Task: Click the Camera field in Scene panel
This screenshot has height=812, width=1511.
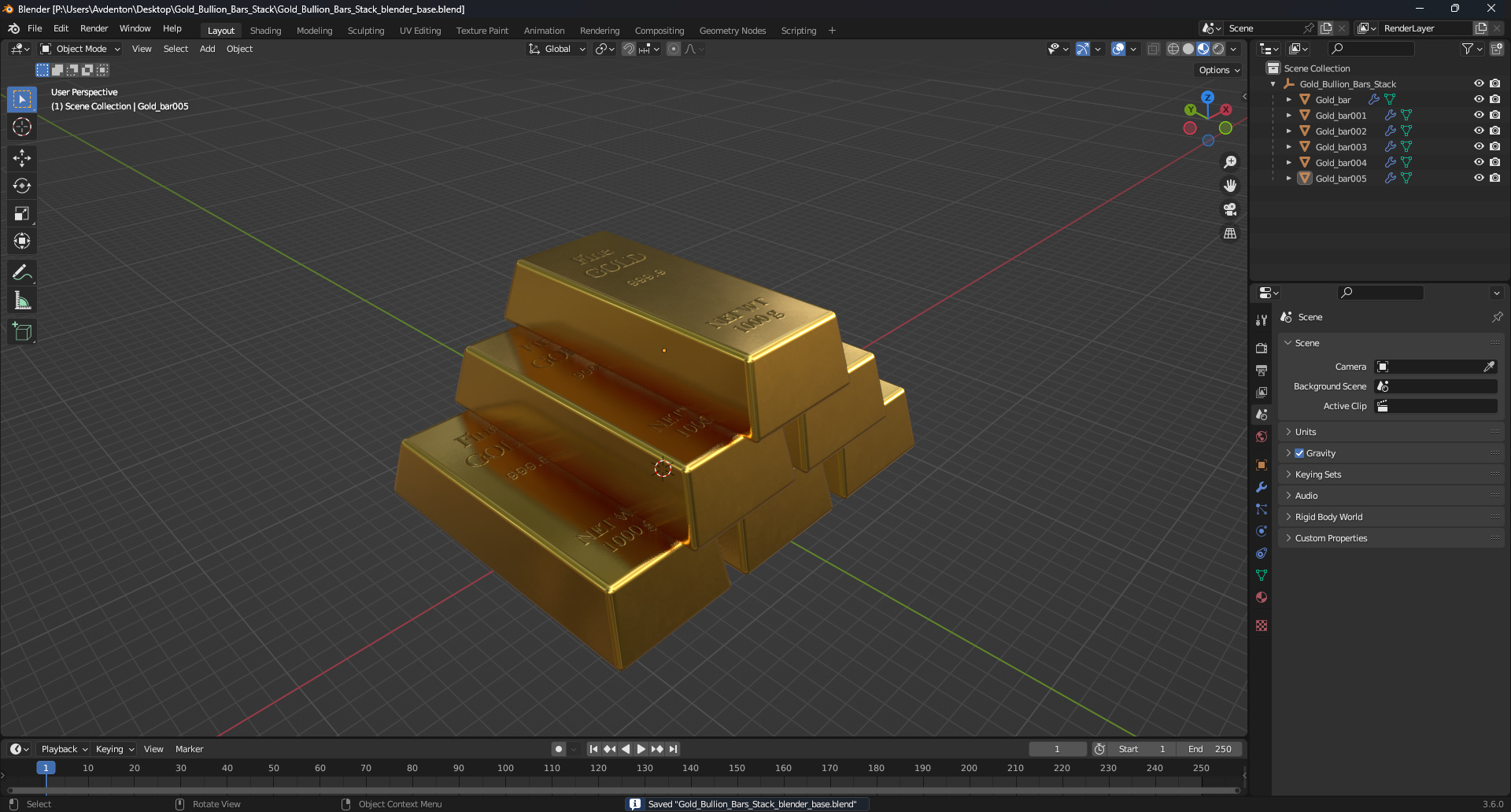Action: click(x=1435, y=367)
